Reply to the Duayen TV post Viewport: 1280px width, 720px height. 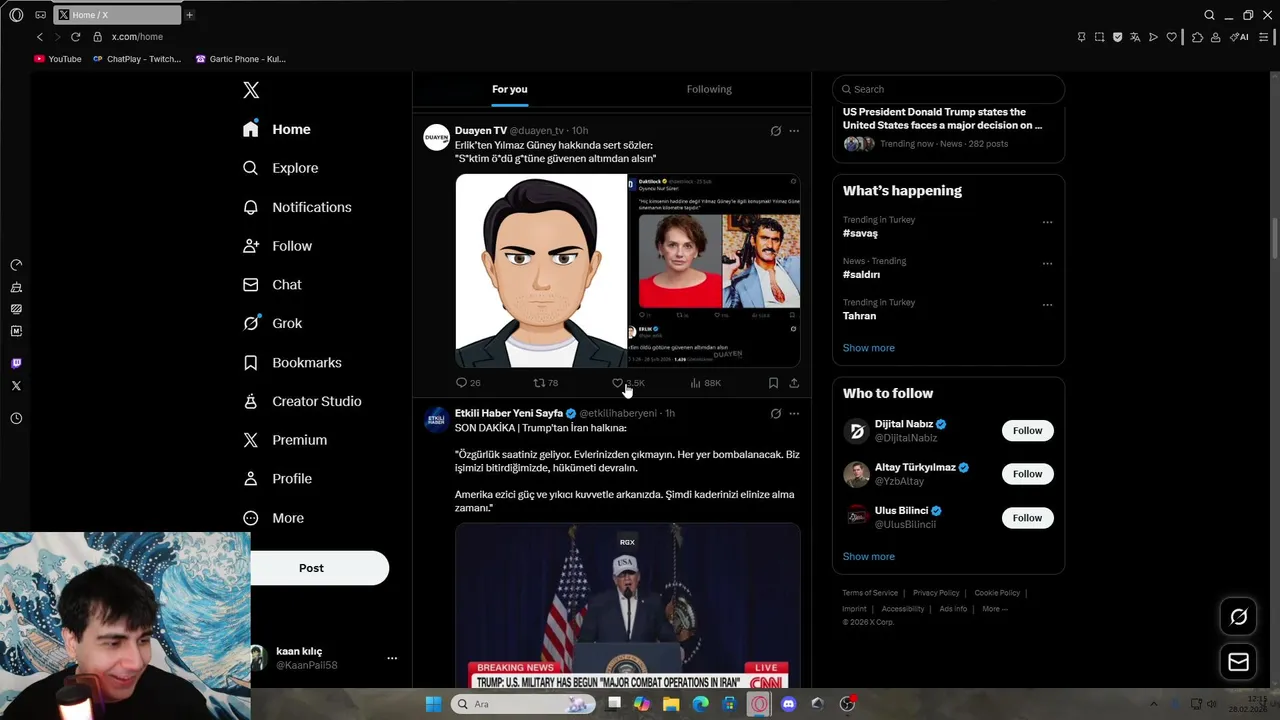(467, 383)
